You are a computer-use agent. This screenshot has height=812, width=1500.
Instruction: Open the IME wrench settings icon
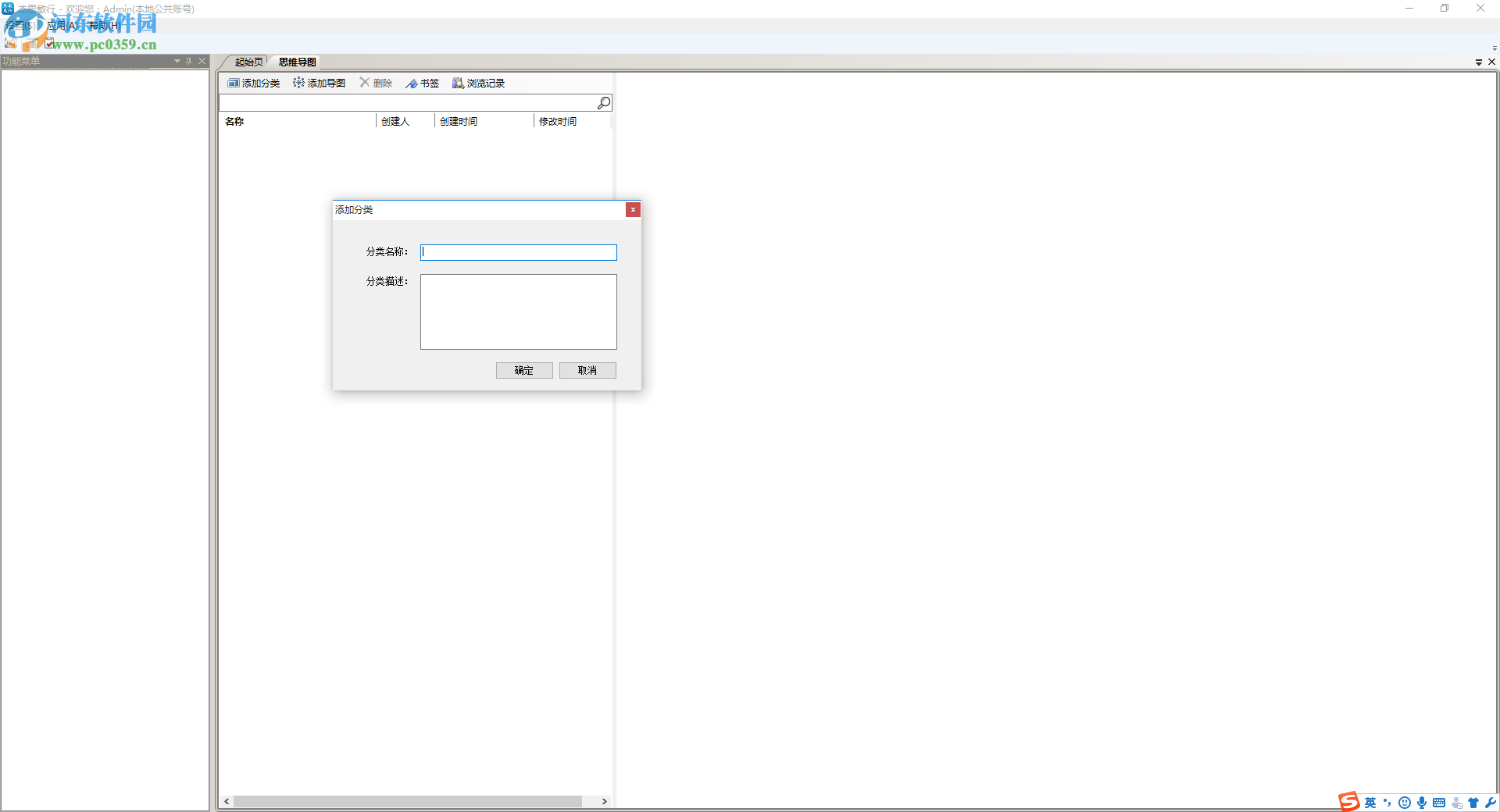pyautogui.click(x=1491, y=803)
